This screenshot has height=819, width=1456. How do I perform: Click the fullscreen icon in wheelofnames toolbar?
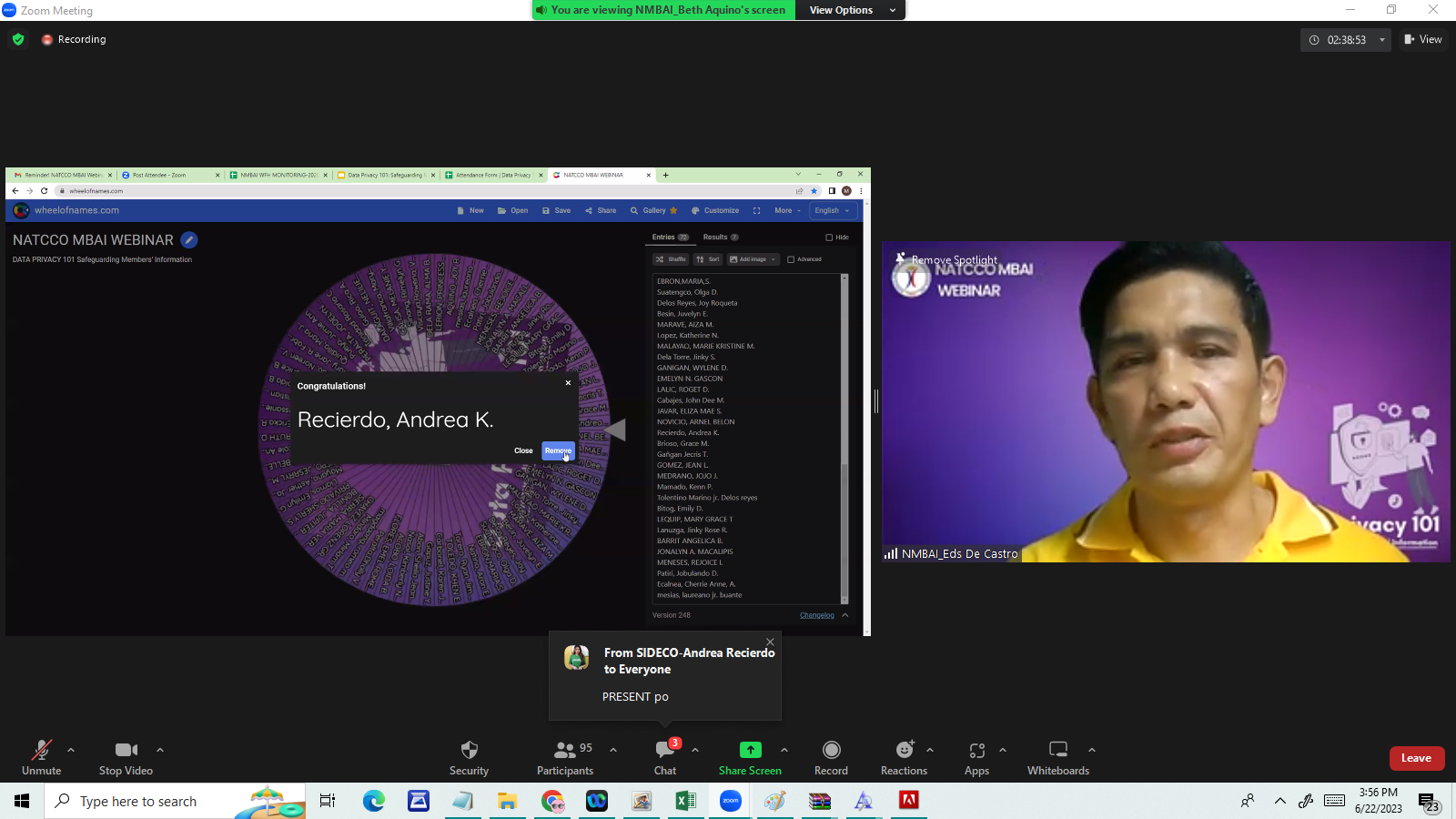click(756, 210)
